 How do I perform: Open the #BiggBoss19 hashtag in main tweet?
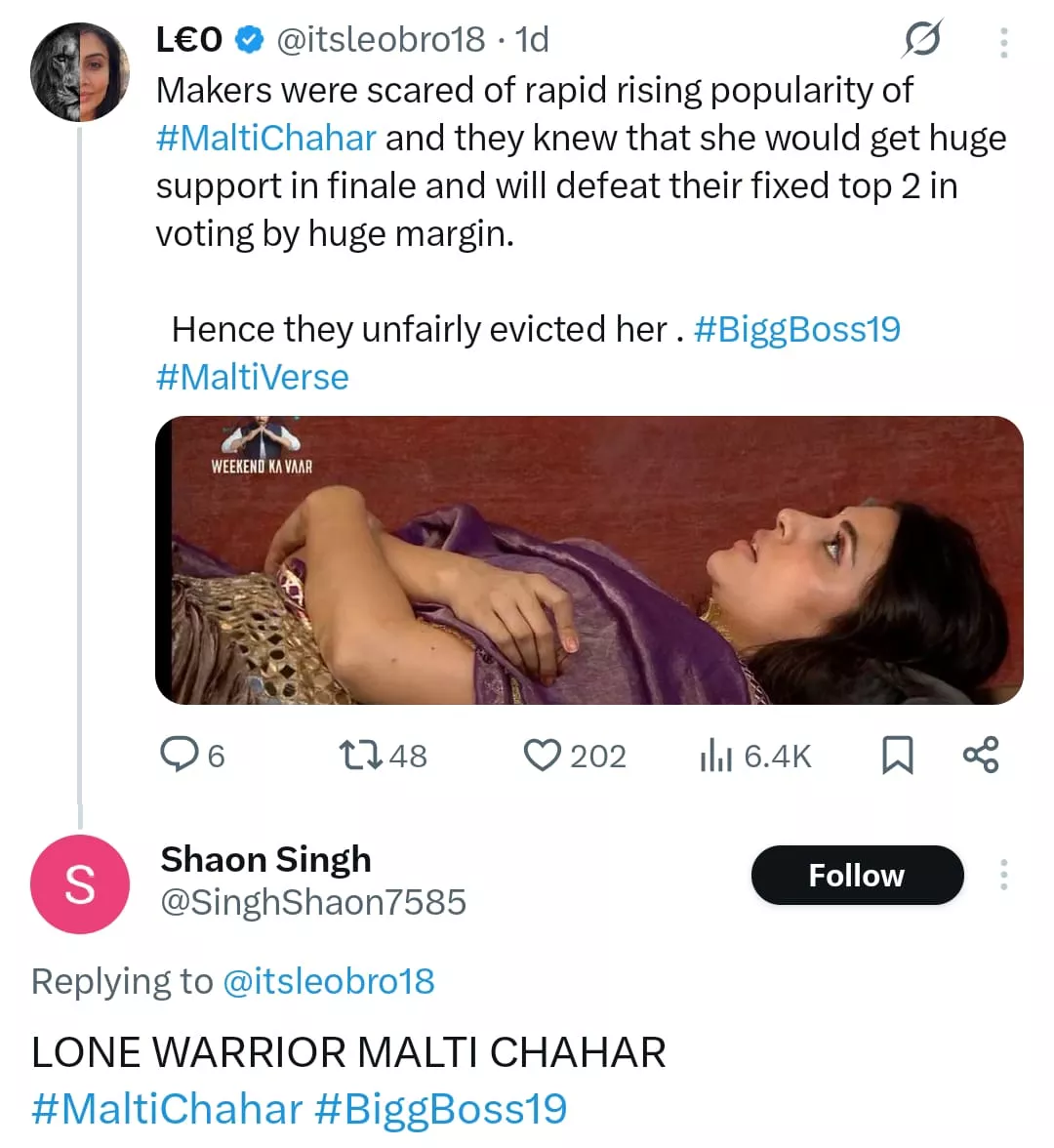[796, 329]
